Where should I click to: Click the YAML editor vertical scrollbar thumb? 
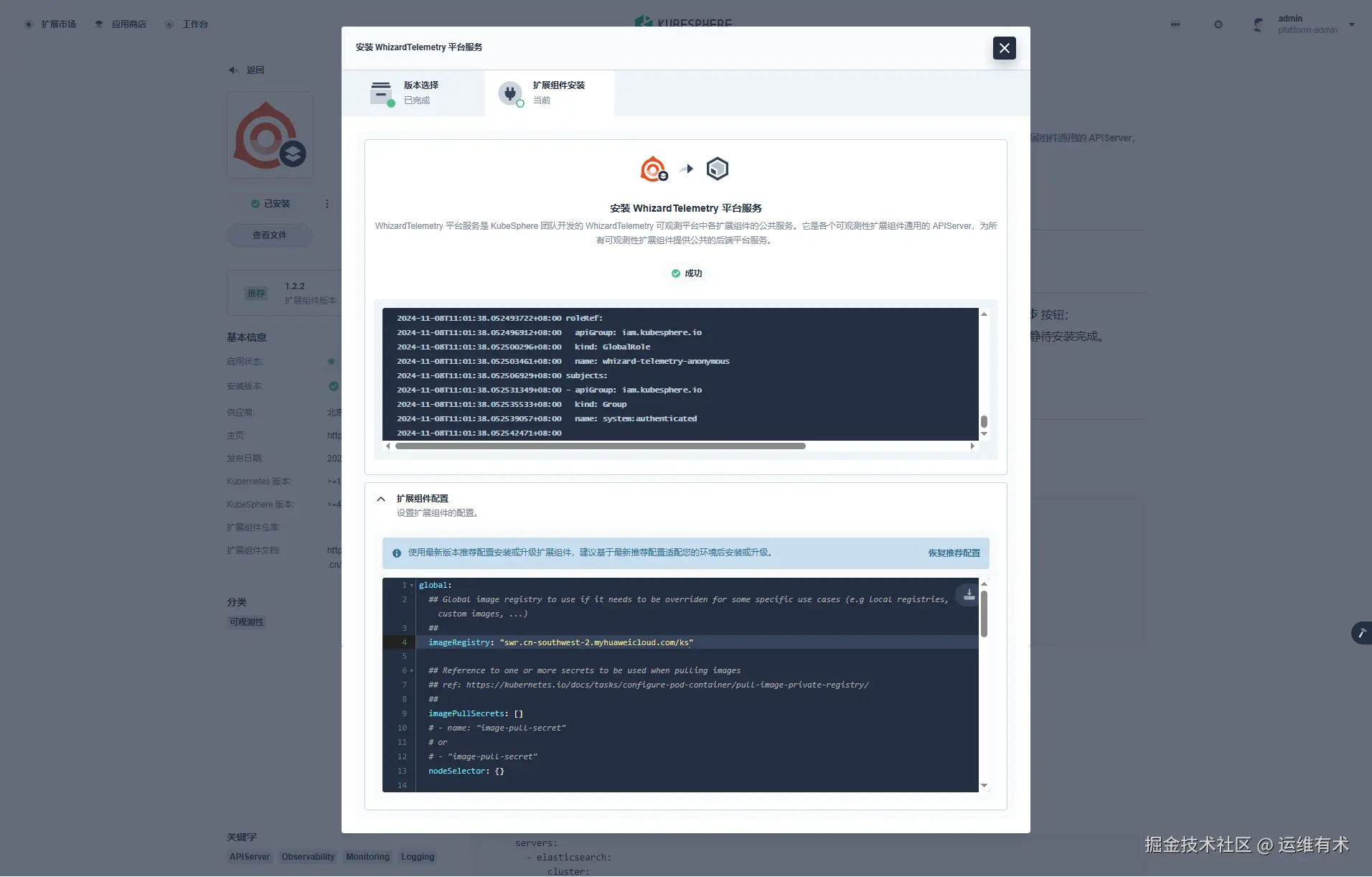(x=984, y=614)
